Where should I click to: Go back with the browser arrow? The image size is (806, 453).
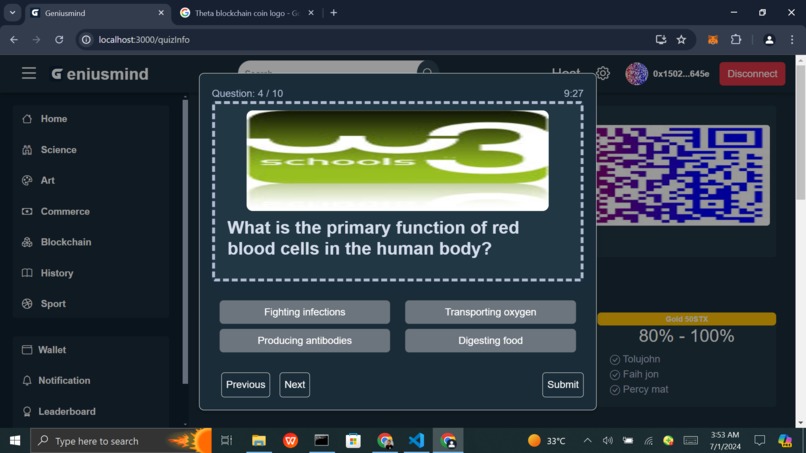(x=14, y=40)
